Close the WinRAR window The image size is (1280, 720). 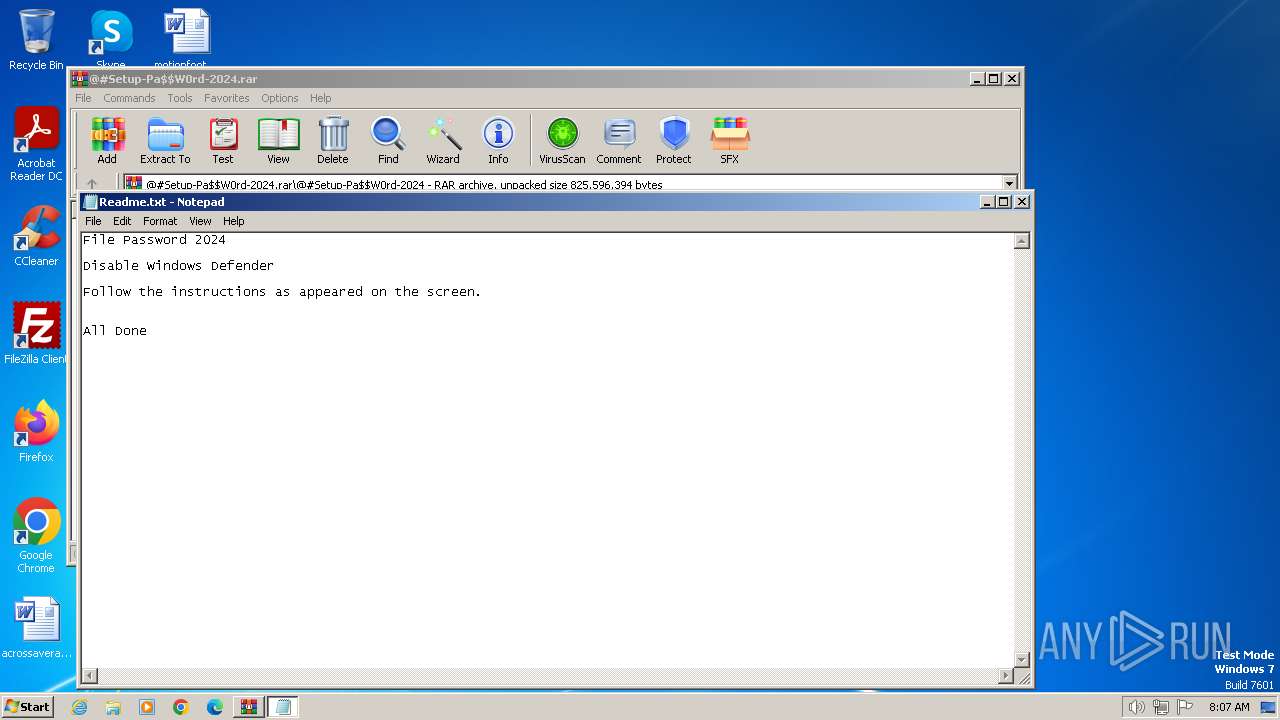pos(1011,78)
